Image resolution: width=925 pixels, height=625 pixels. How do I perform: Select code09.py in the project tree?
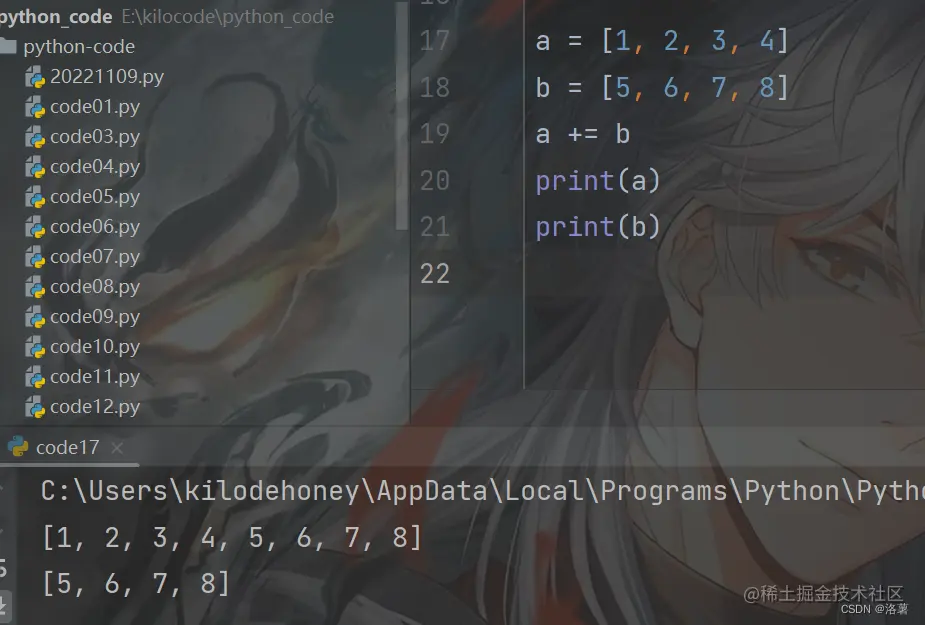(x=95, y=317)
